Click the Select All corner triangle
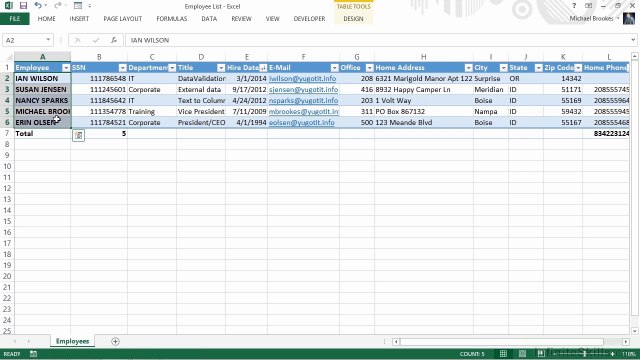 coord(8,57)
